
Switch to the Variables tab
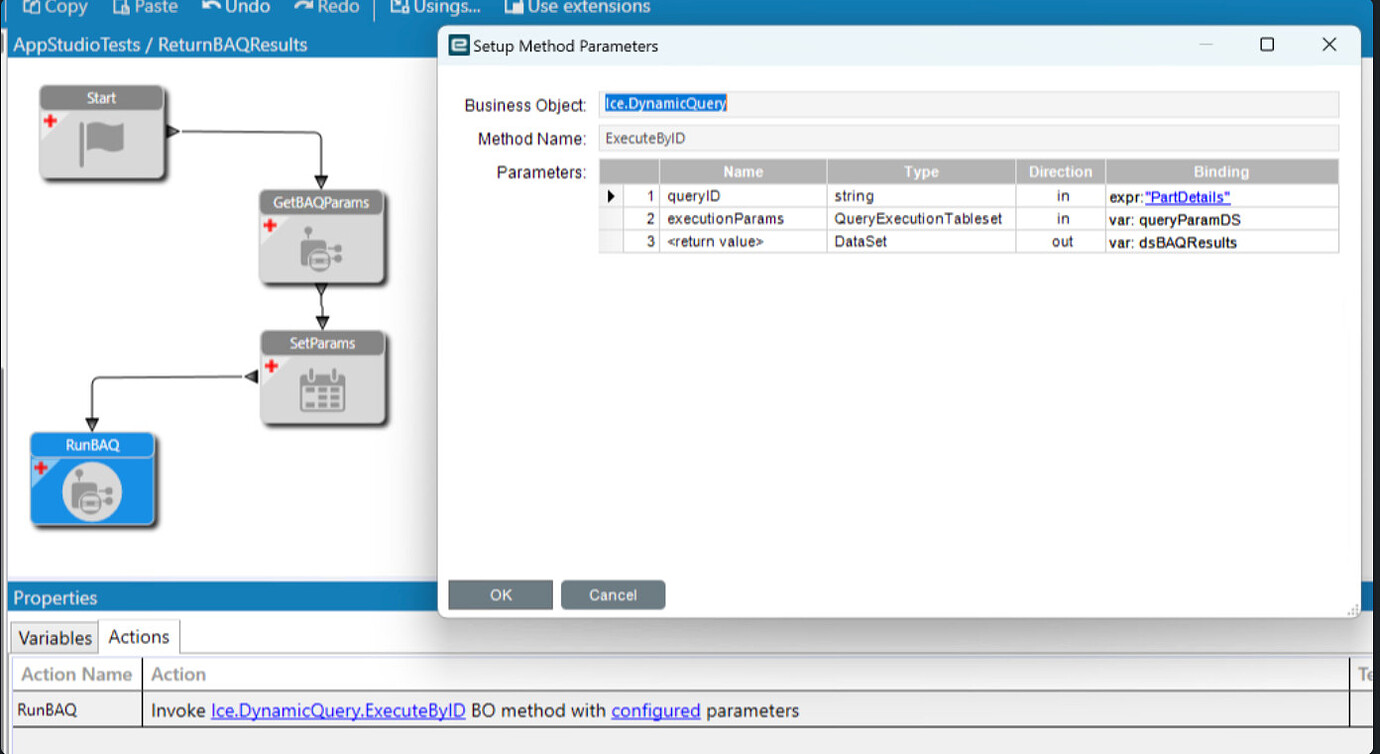click(53, 637)
